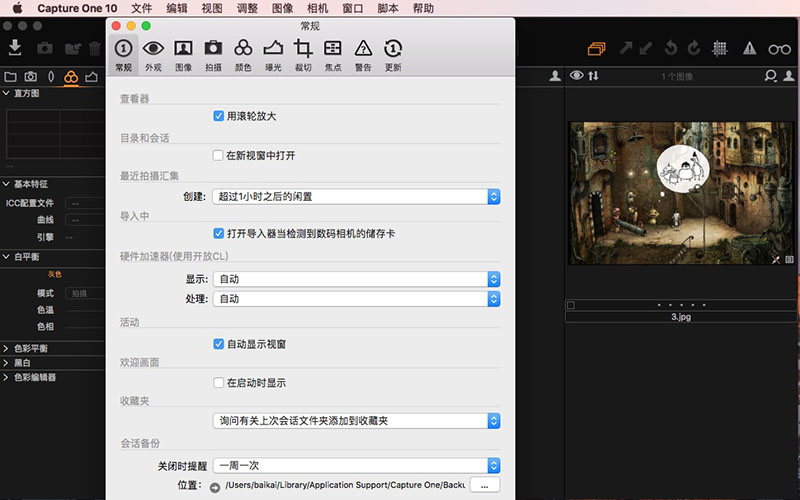Screen dimensions: 800x500
Task: Toggle the grid overlay icon
Action: point(719,48)
